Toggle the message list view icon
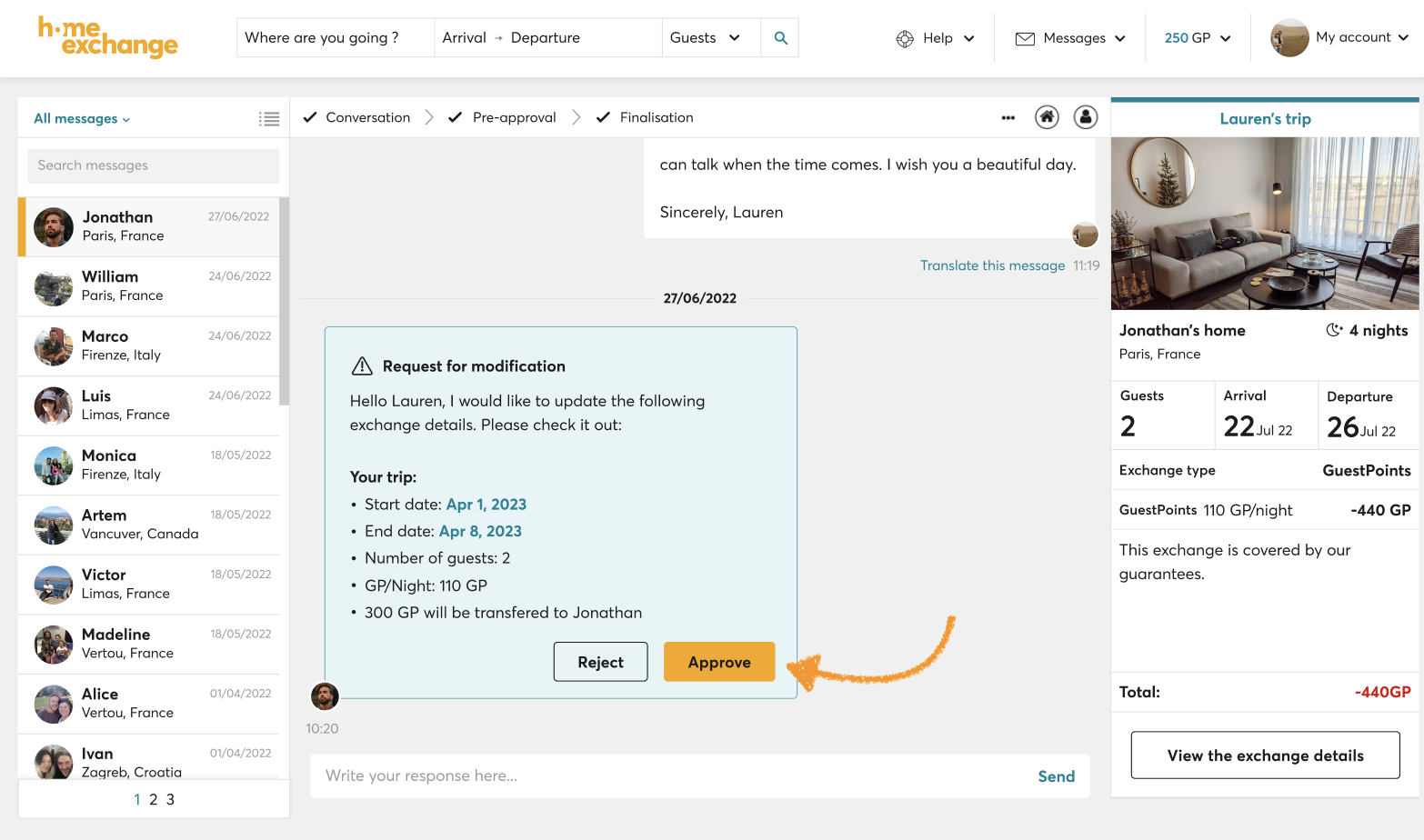This screenshot has height=840, width=1424. pyautogui.click(x=269, y=119)
